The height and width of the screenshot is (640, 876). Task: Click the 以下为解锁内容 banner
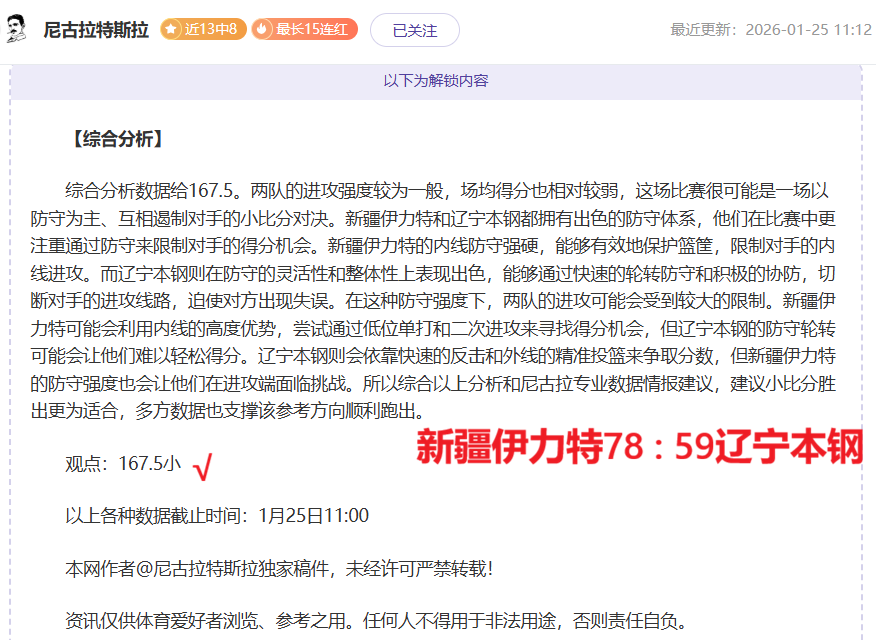click(436, 81)
